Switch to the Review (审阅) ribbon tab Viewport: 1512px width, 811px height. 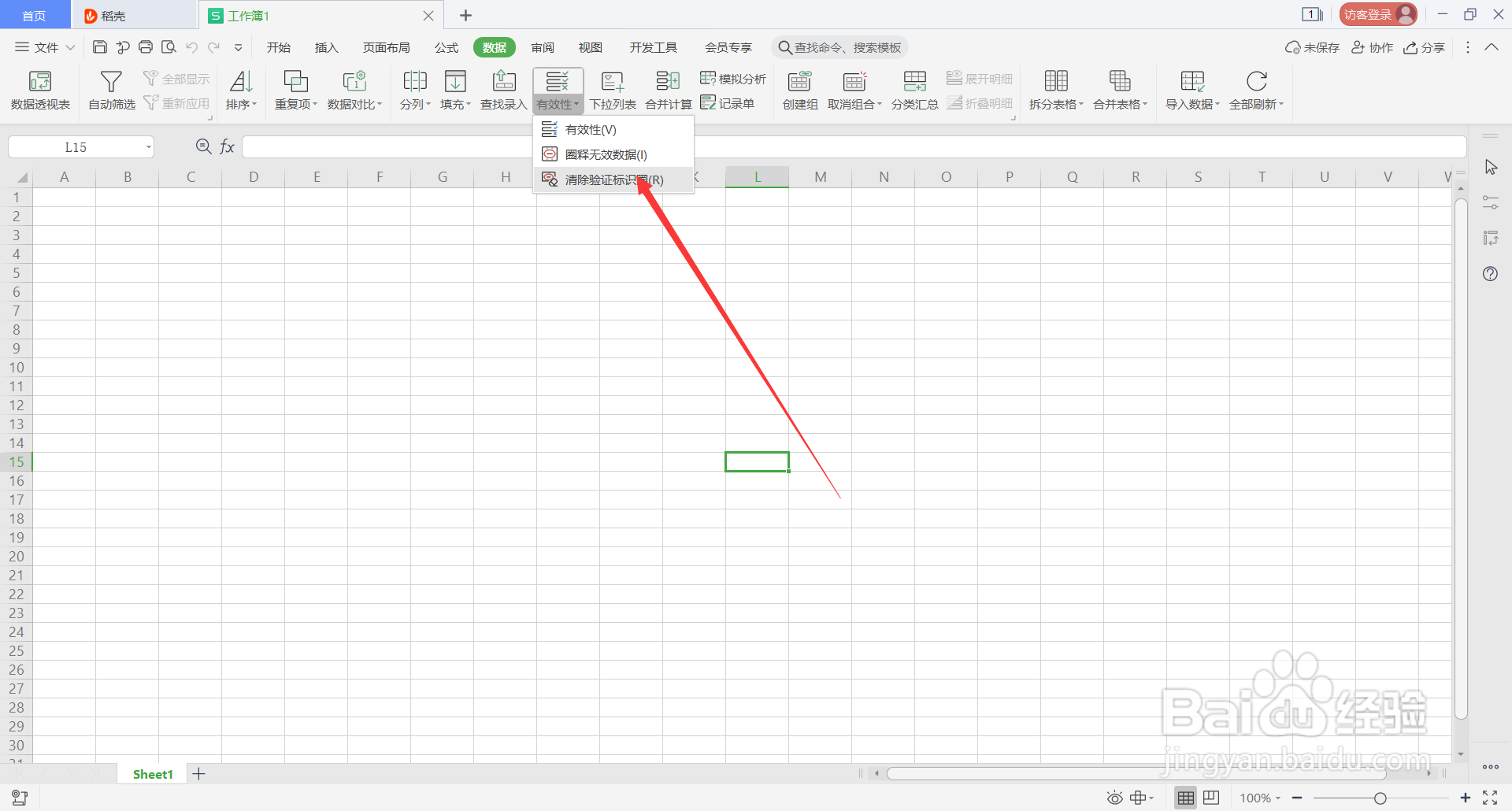tap(543, 47)
